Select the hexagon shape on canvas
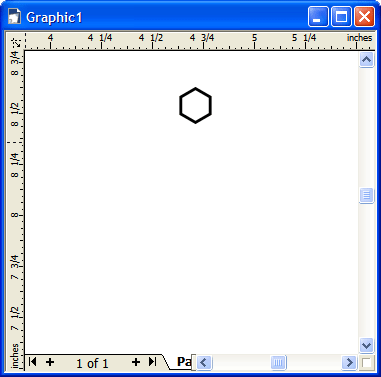 tap(195, 105)
